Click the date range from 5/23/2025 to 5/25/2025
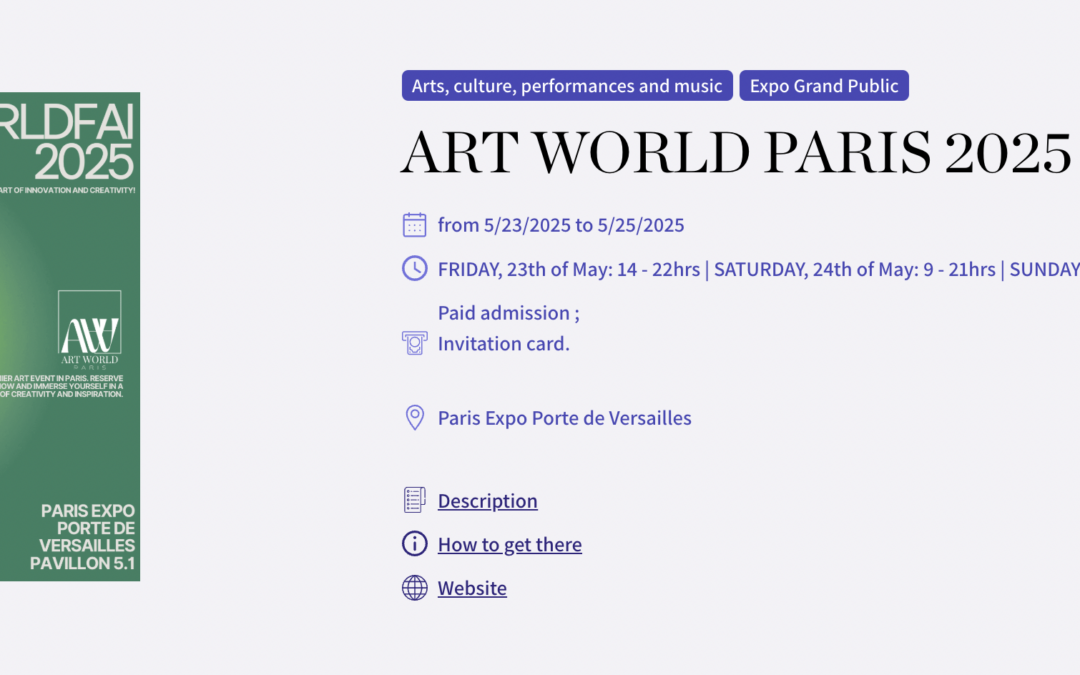 561,225
